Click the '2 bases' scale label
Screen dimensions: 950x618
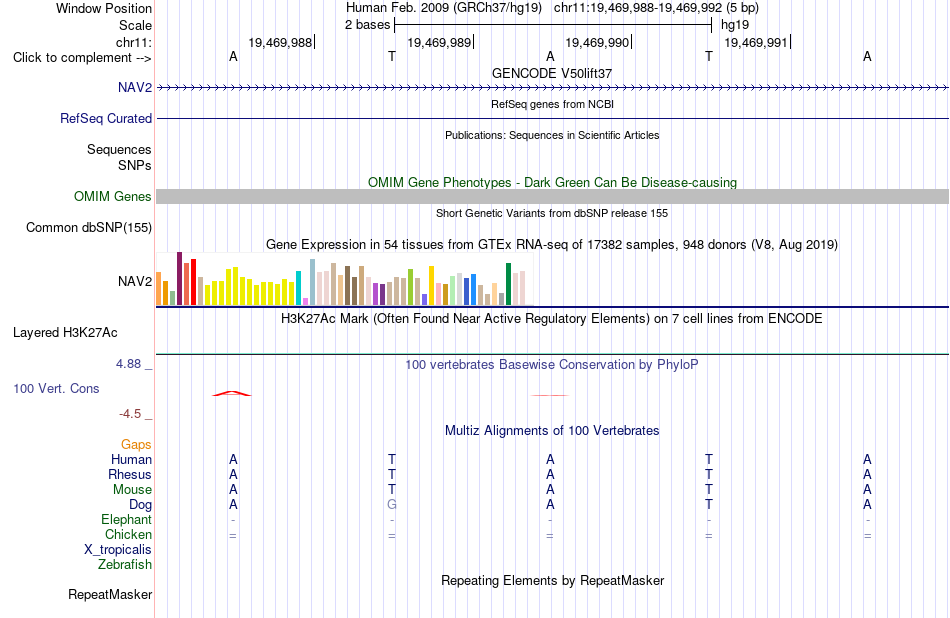pos(367,25)
